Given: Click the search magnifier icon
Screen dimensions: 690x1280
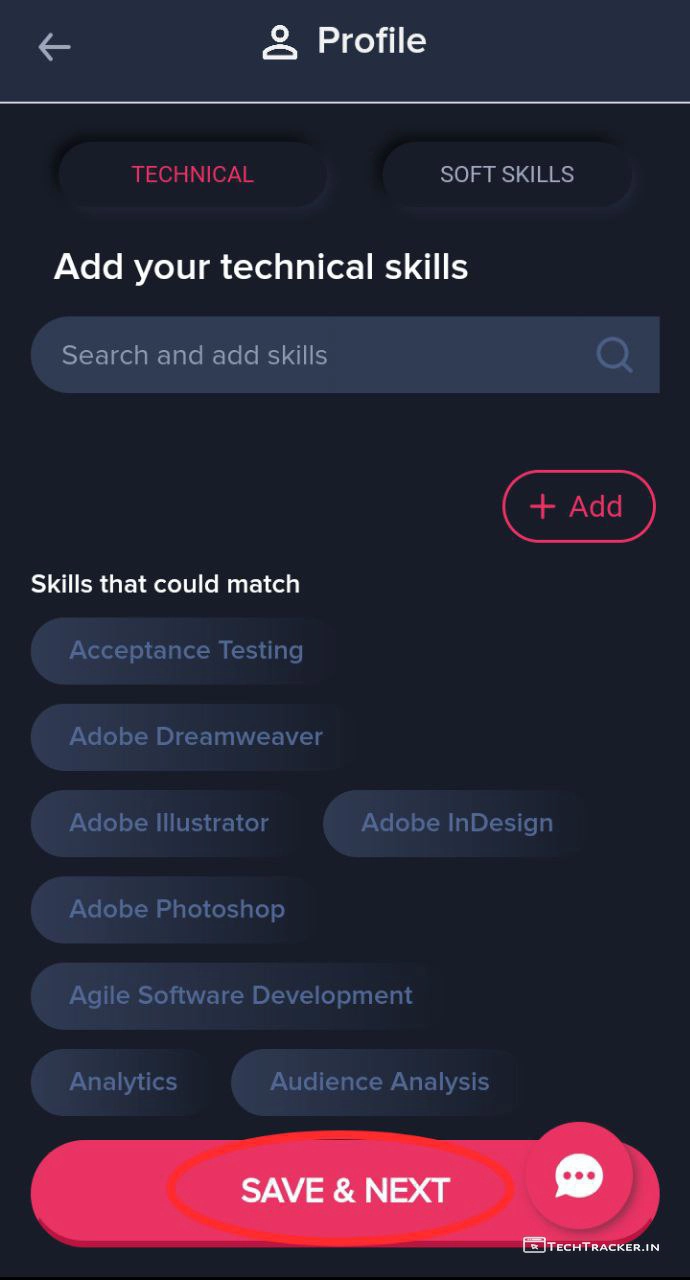Looking at the screenshot, I should [614, 354].
